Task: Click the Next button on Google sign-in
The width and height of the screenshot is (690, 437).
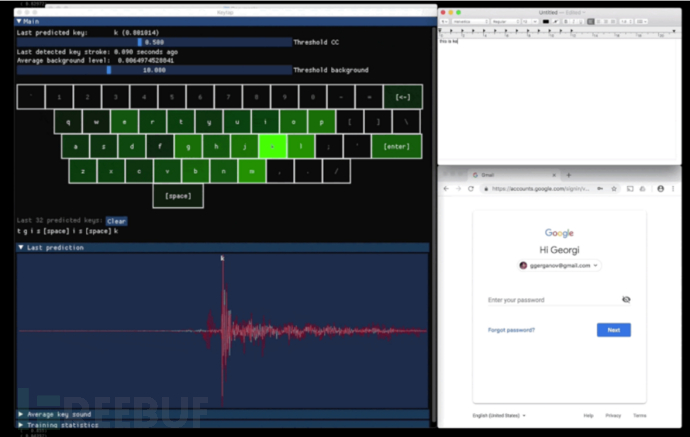Action: tap(613, 330)
